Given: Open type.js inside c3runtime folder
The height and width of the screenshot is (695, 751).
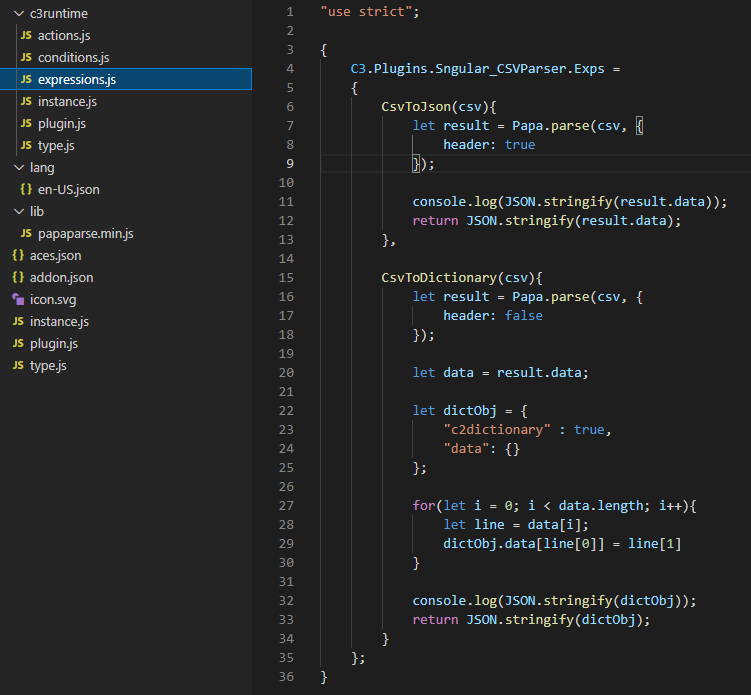Looking at the screenshot, I should (57, 146).
